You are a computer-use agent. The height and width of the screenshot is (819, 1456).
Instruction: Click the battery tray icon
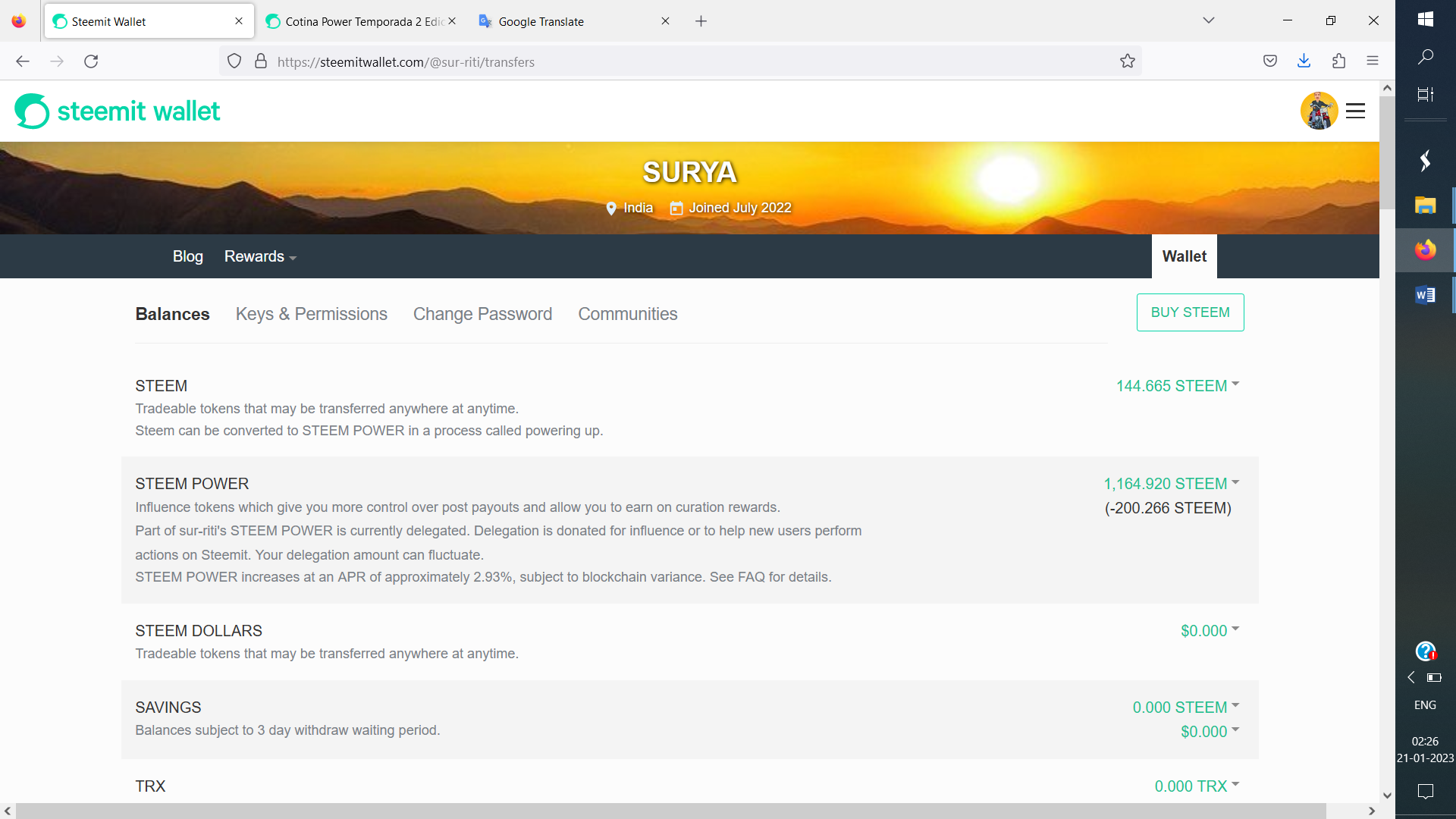(x=1434, y=677)
